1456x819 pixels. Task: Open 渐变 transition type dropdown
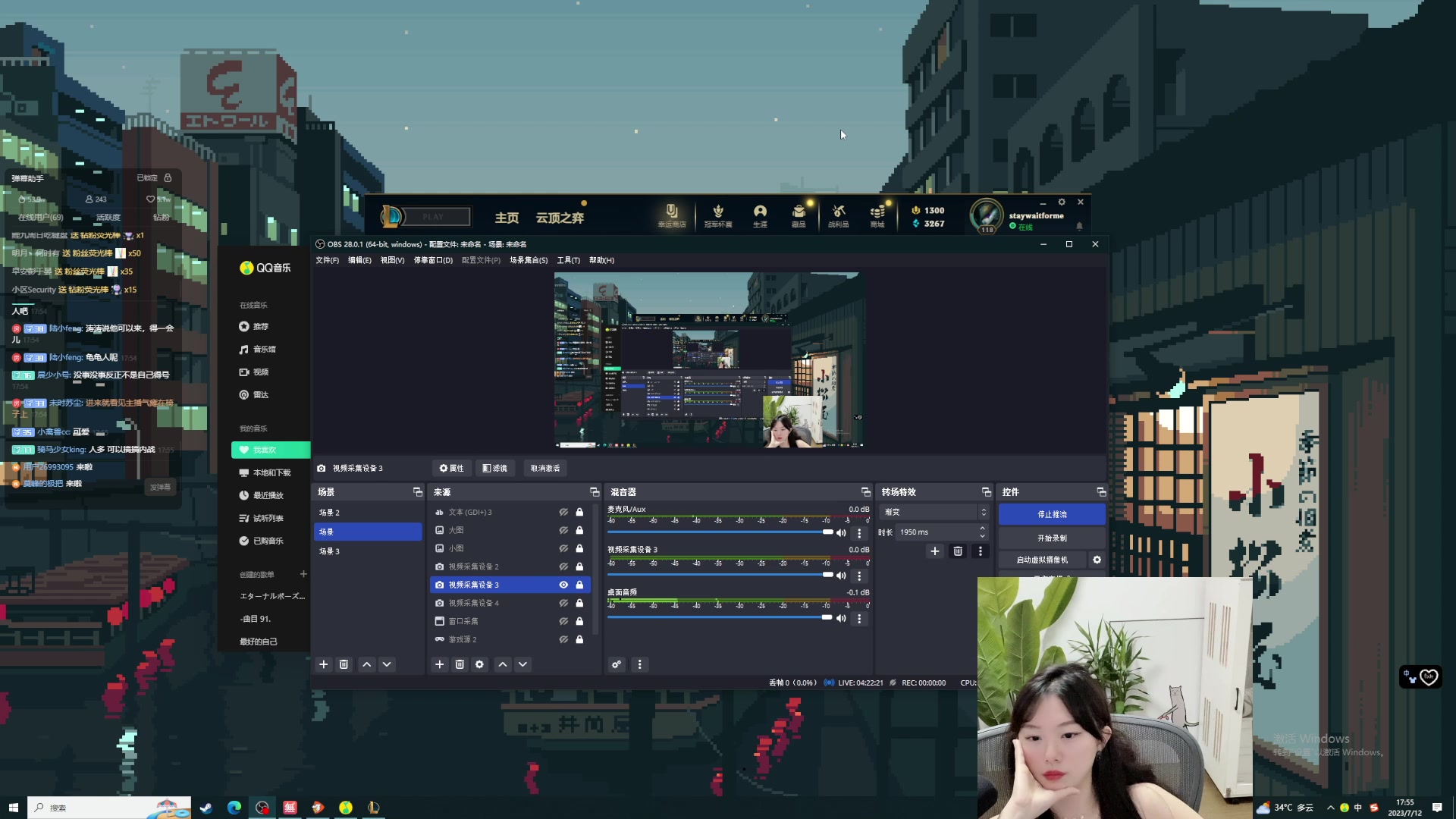point(934,512)
